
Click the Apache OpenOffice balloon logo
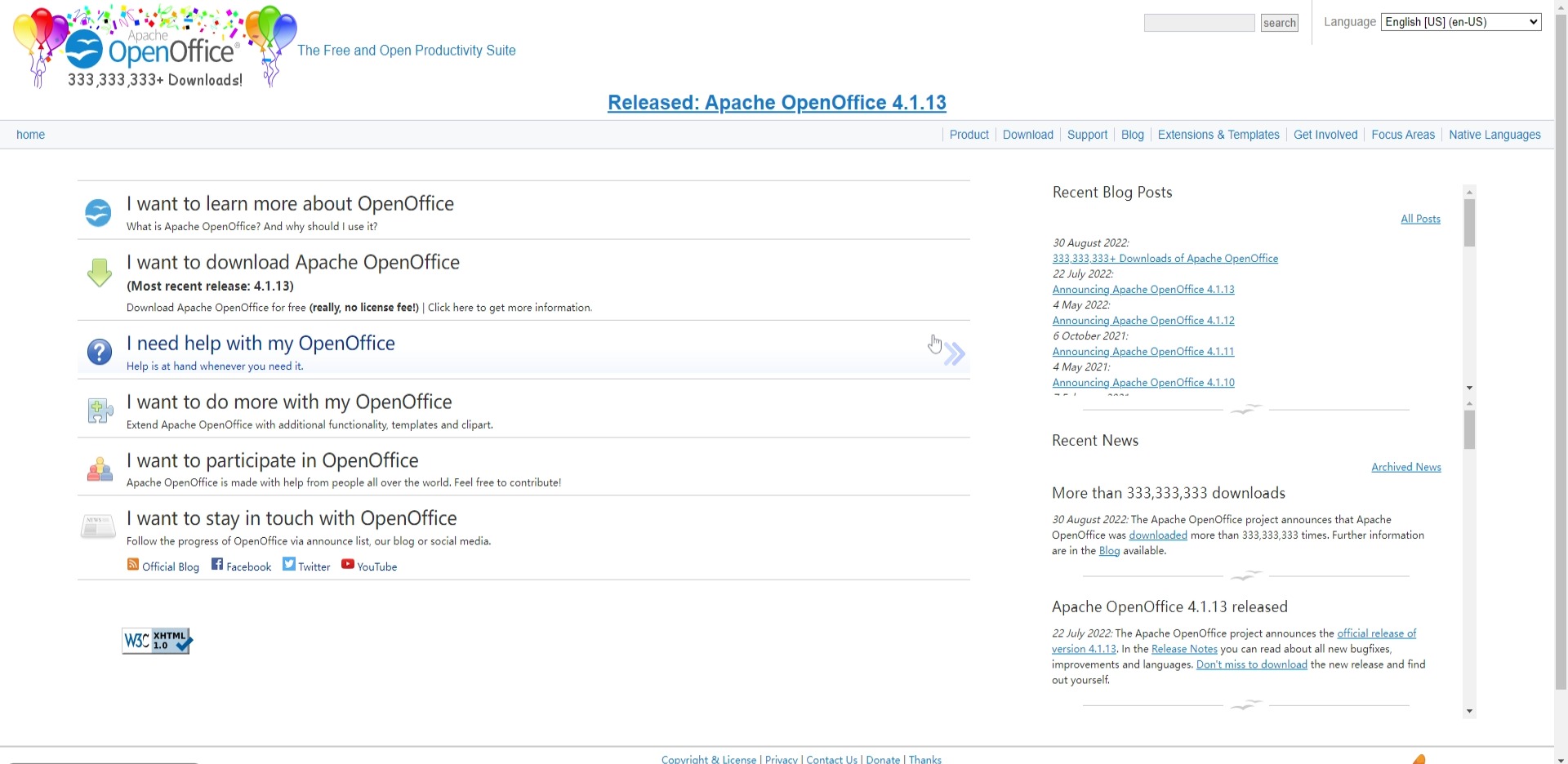[x=155, y=47]
